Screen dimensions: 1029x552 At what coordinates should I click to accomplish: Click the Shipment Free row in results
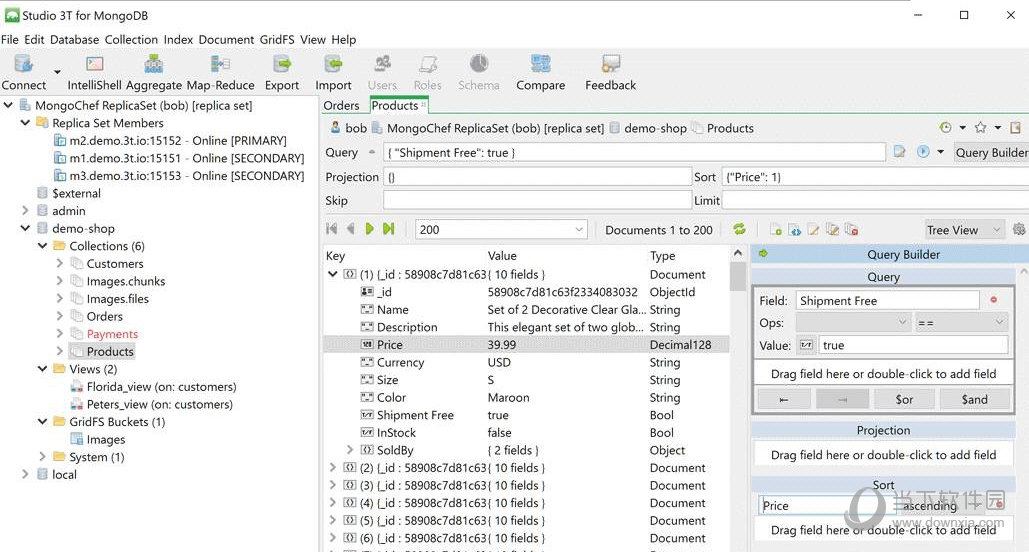526,415
